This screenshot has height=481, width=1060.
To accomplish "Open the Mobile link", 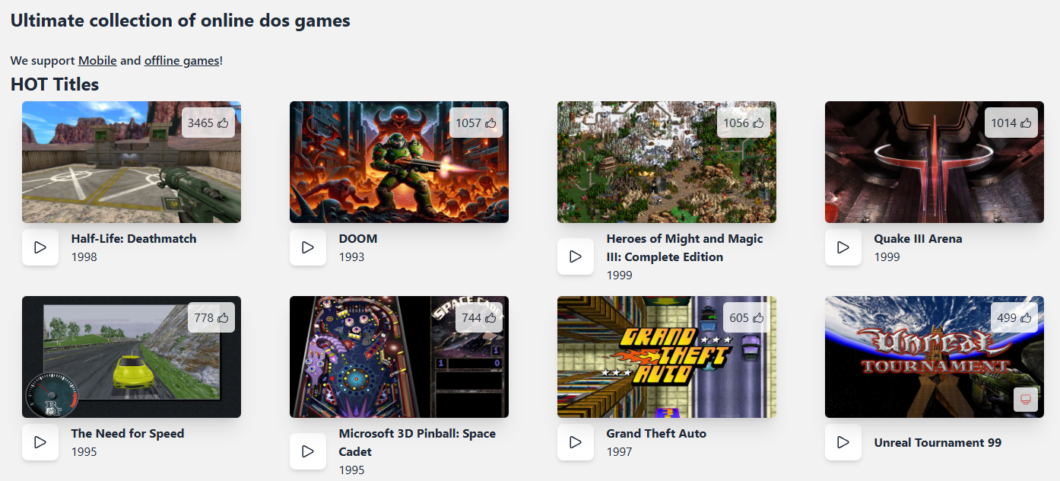I will coord(97,61).
